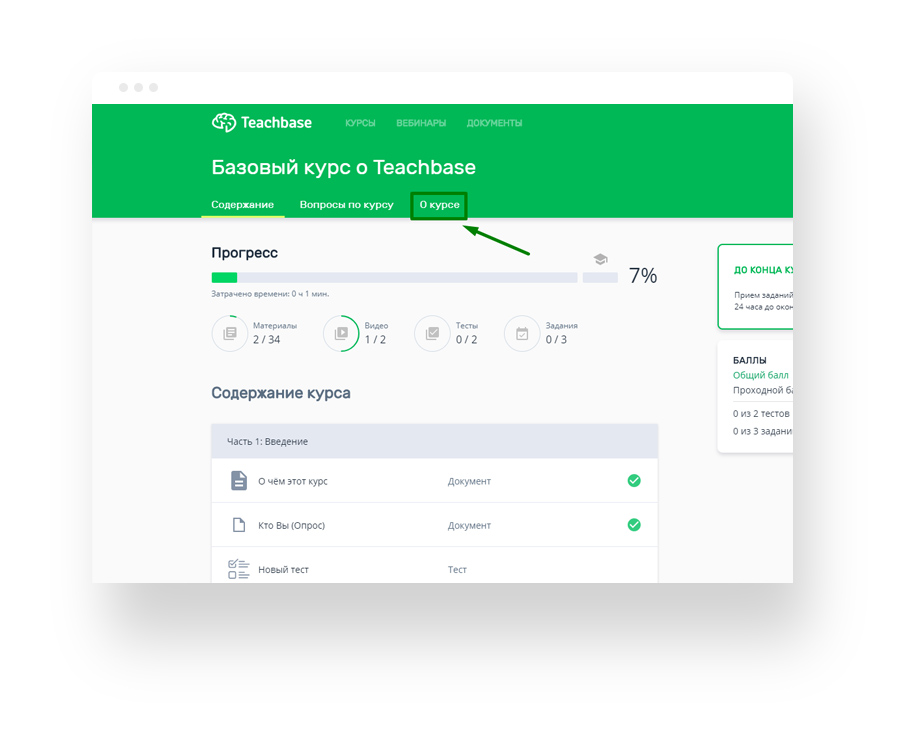Switch to the Вопросы по курсу tab
Image resolution: width=906 pixels, height=741 pixels.
pos(346,205)
